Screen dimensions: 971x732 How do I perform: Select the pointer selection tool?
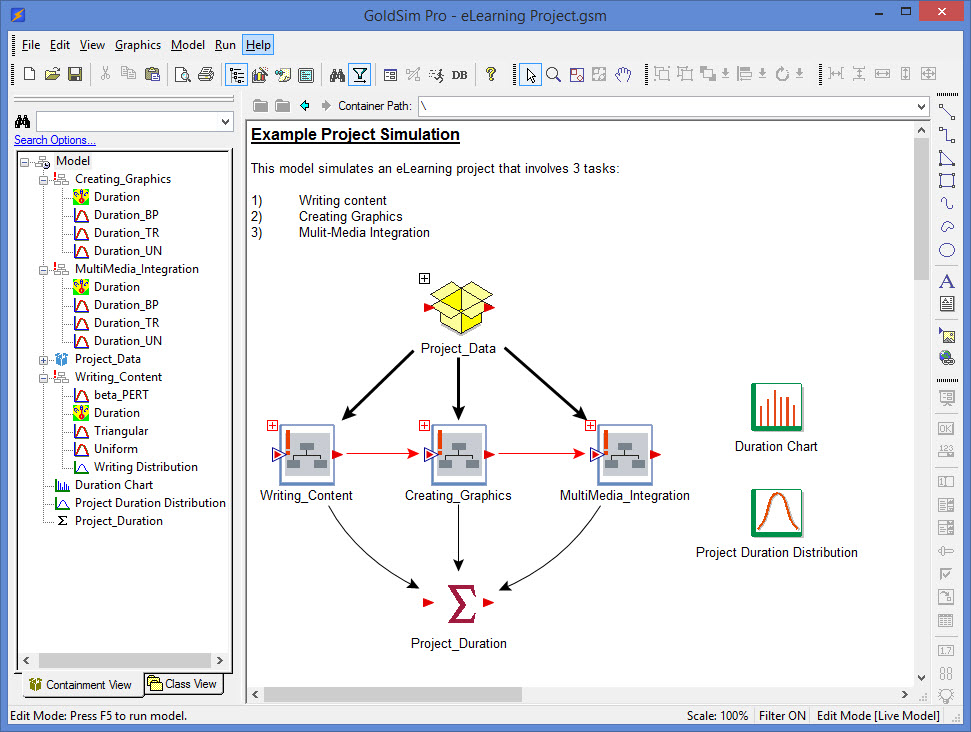[x=530, y=75]
